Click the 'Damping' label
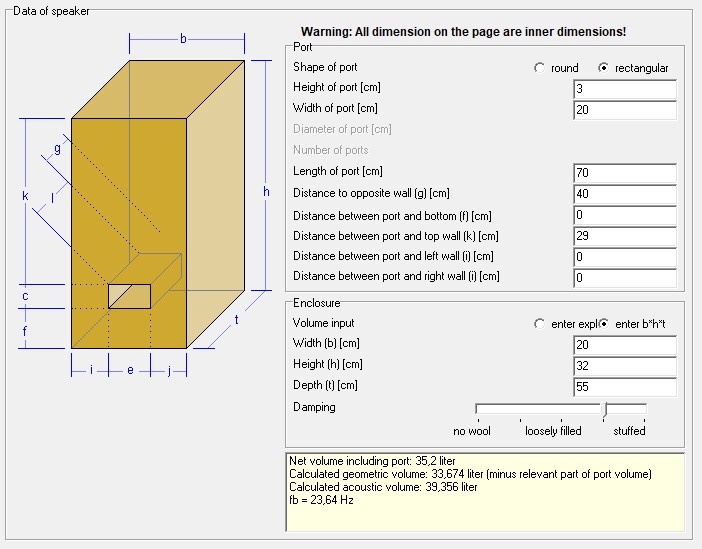Screen dimensions: 702x549 [x=314, y=407]
